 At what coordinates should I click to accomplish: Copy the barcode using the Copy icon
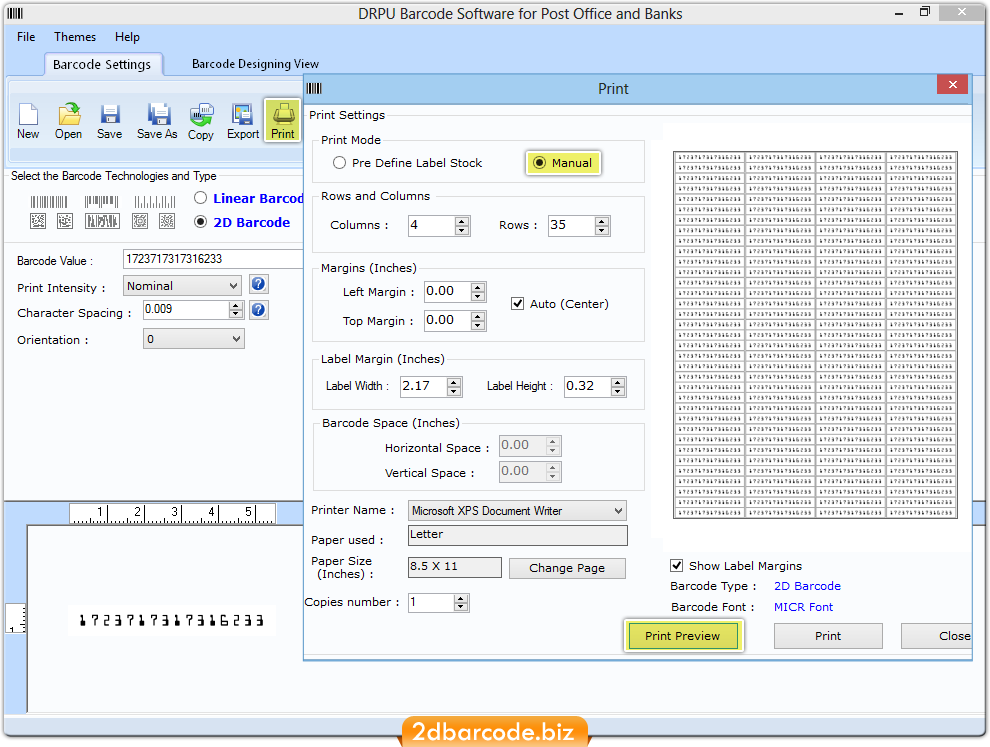click(x=201, y=121)
